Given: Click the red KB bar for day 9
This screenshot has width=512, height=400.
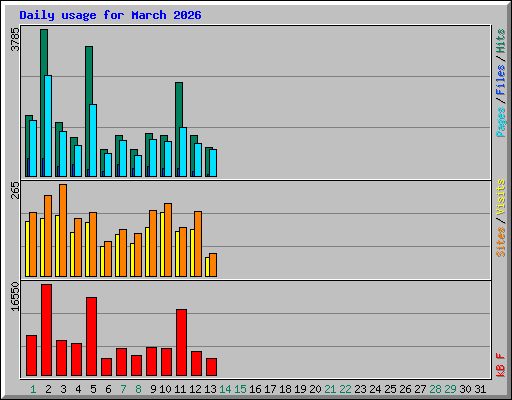Looking at the screenshot, I should point(151,361).
